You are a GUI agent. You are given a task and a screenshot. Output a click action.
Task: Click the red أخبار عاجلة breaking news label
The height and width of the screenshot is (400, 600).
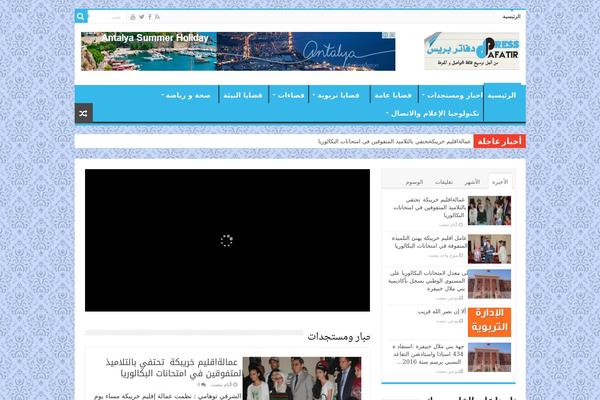click(499, 141)
